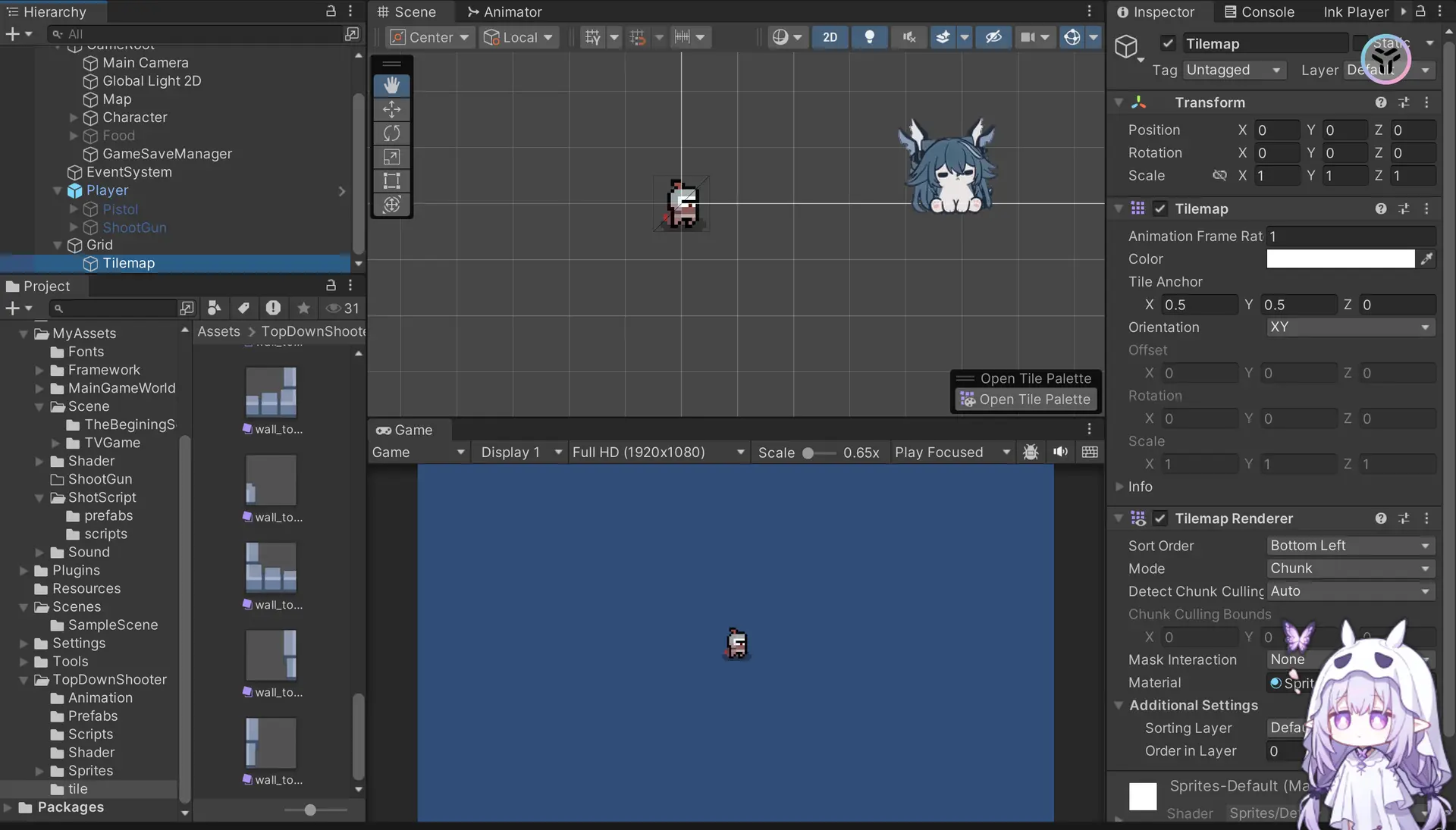This screenshot has height=830, width=1456.
Task: Open the Sort Order dropdown
Action: coord(1351,546)
